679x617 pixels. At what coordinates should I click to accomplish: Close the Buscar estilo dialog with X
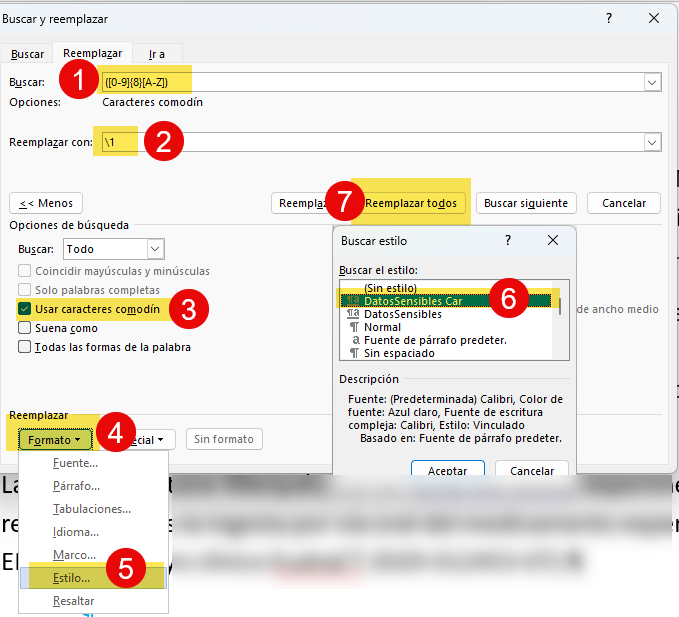[x=553, y=241]
